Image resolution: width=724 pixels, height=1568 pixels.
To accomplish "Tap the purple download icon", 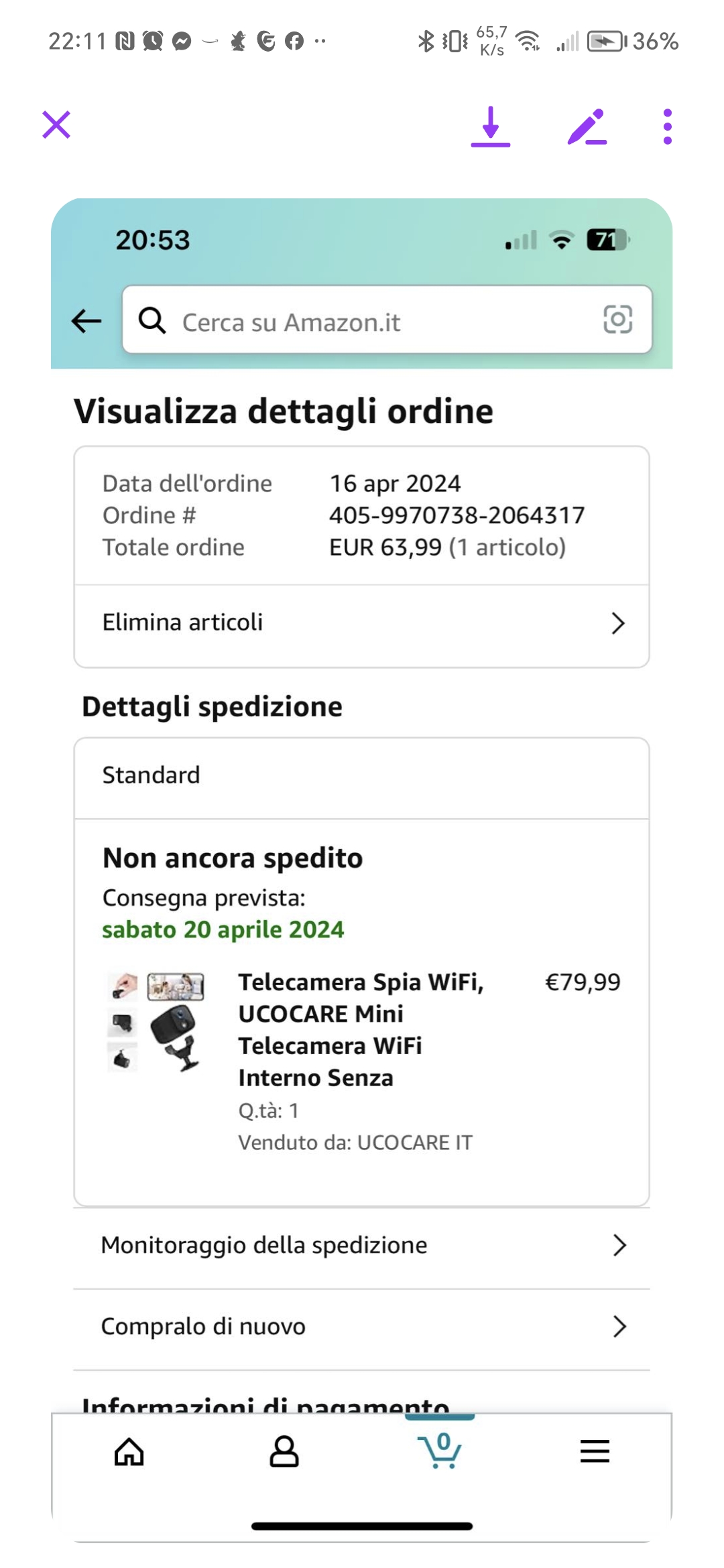I will pyautogui.click(x=491, y=126).
